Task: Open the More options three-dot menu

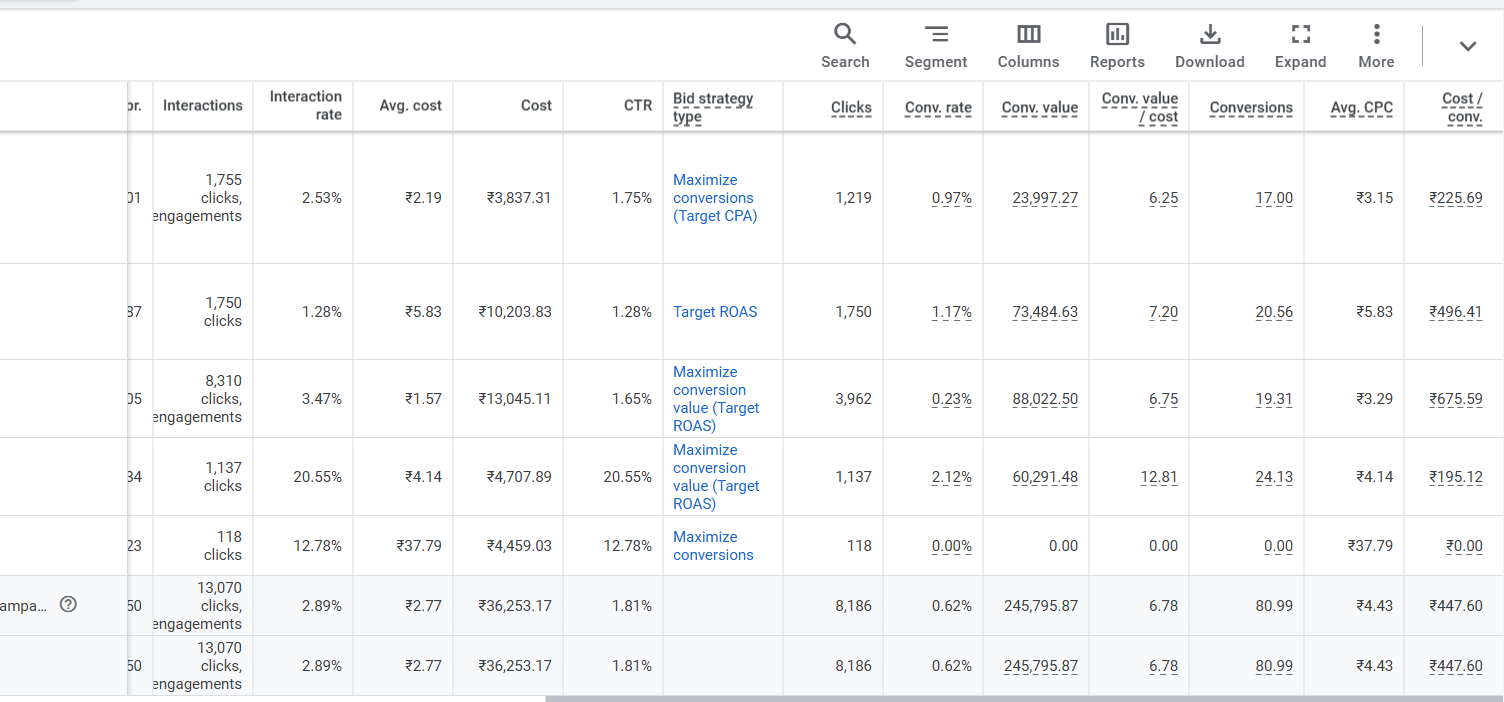Action: click(x=1376, y=46)
